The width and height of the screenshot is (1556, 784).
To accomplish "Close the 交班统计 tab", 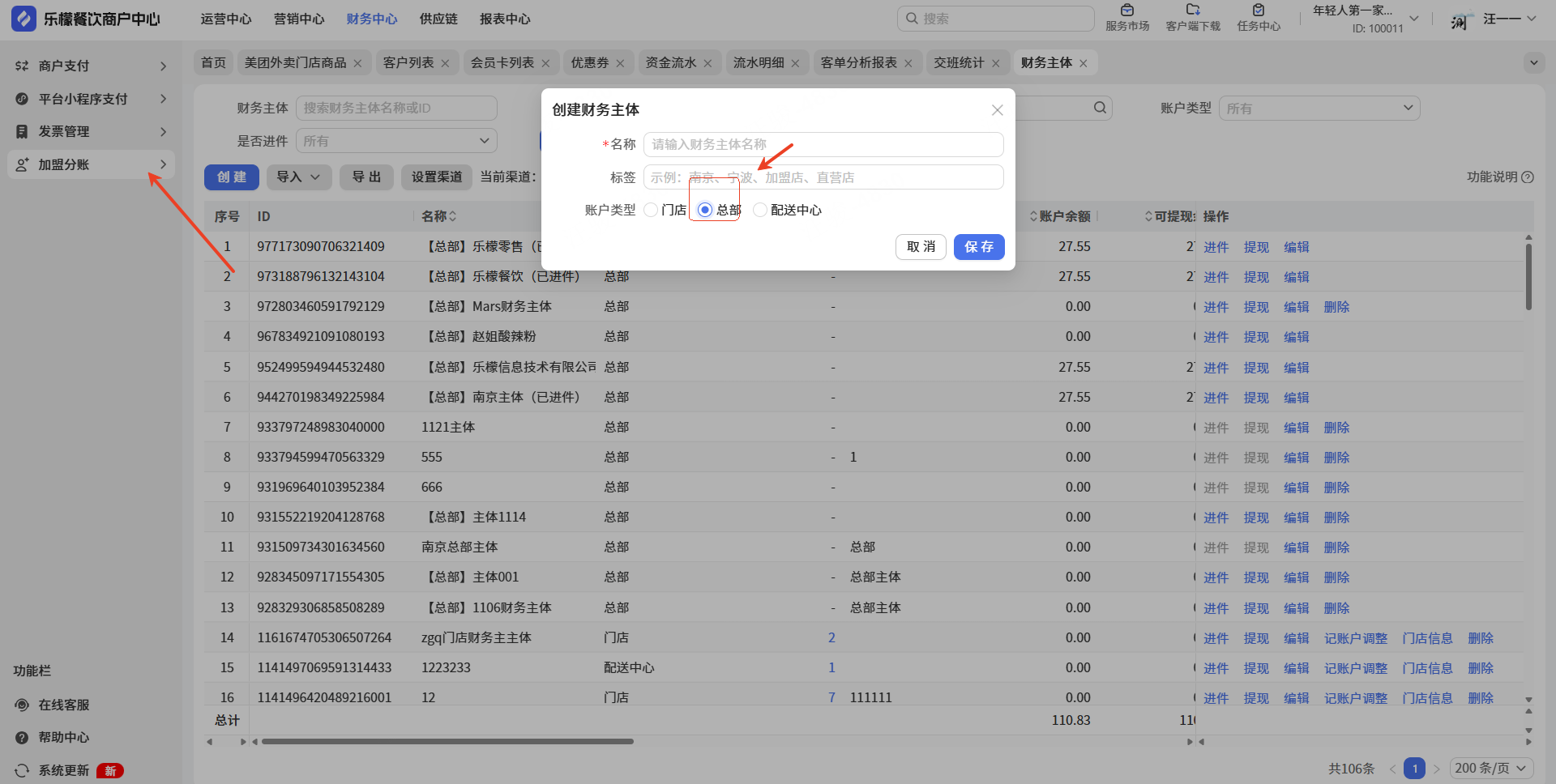I will click(995, 63).
